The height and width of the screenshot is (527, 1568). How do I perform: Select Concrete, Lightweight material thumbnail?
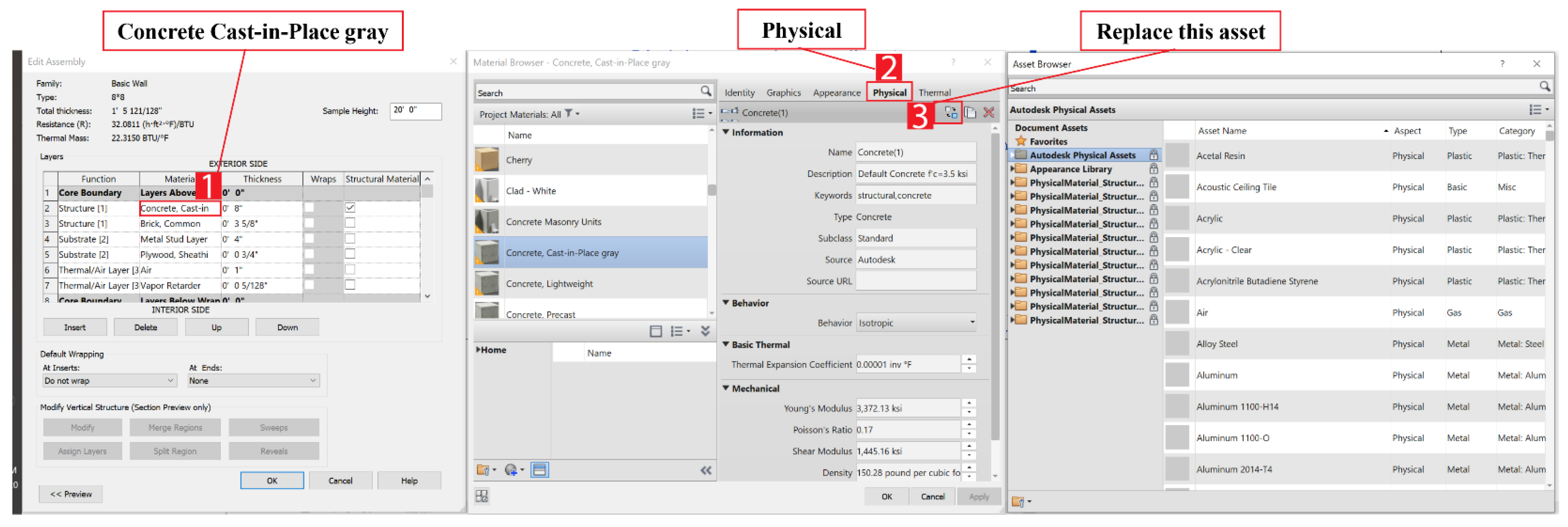487,284
